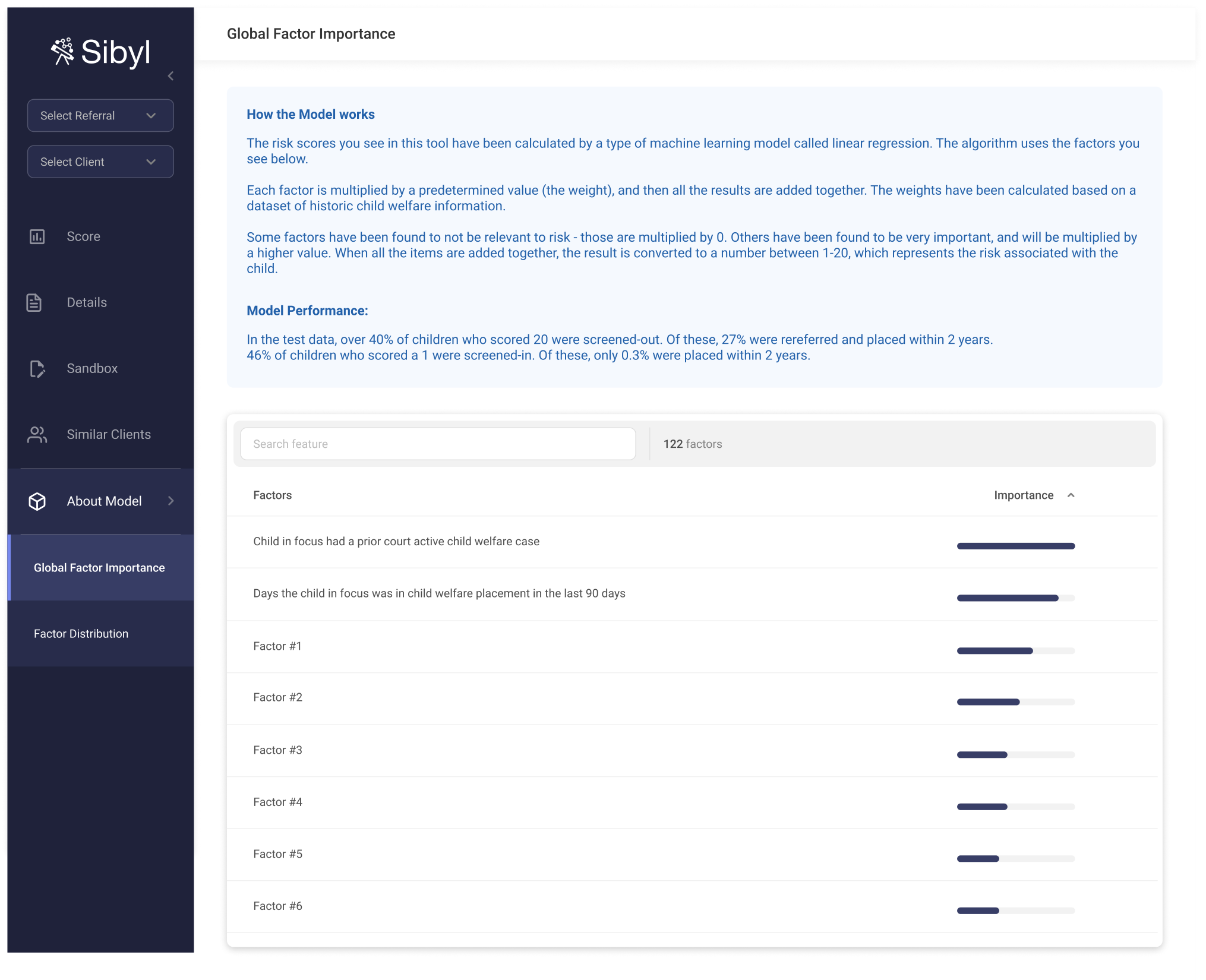Click importance bar for prior court case row
The height and width of the screenshot is (980, 1206).
(1016, 546)
